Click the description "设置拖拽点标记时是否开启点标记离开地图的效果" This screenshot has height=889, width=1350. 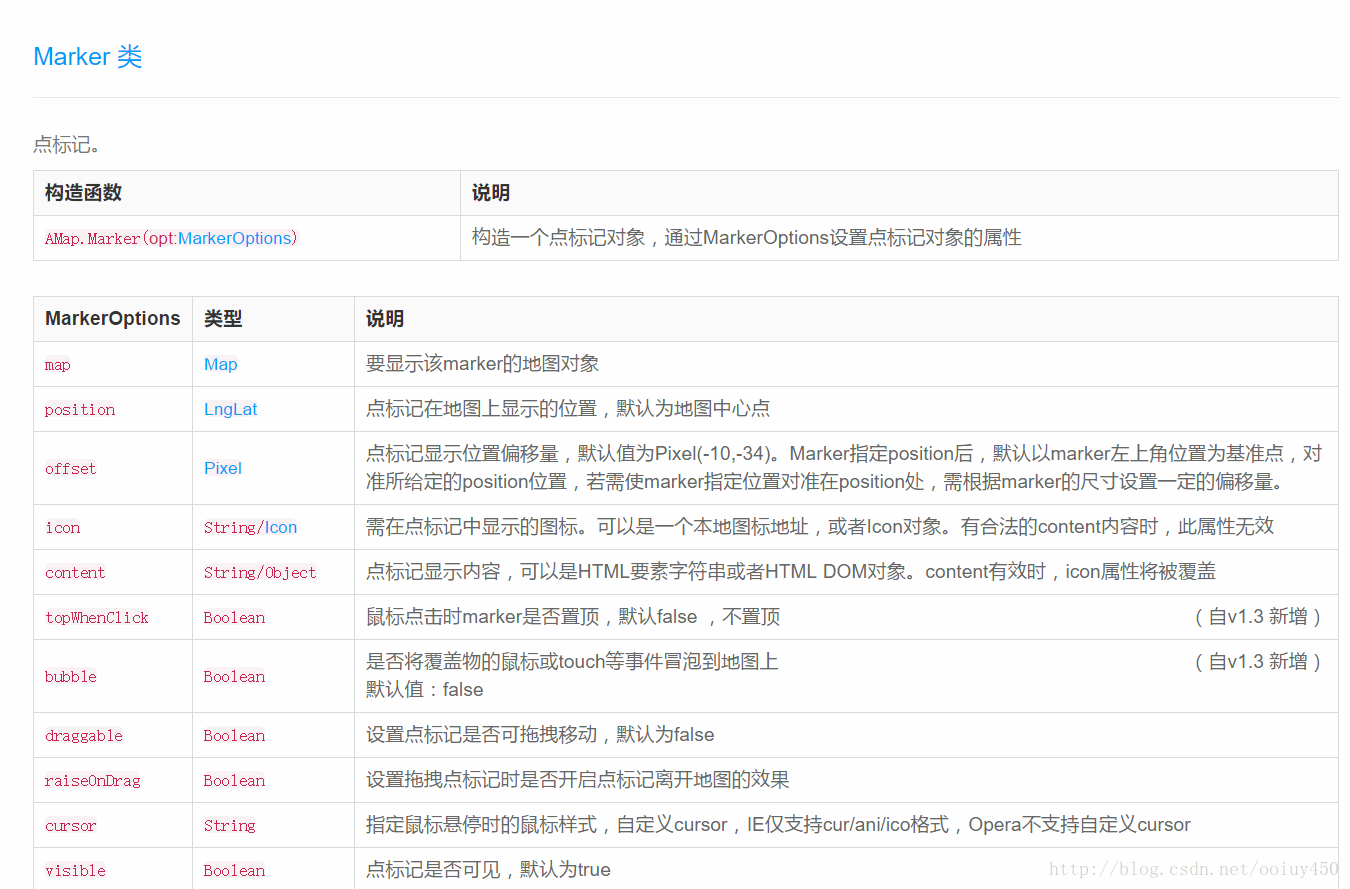(578, 780)
